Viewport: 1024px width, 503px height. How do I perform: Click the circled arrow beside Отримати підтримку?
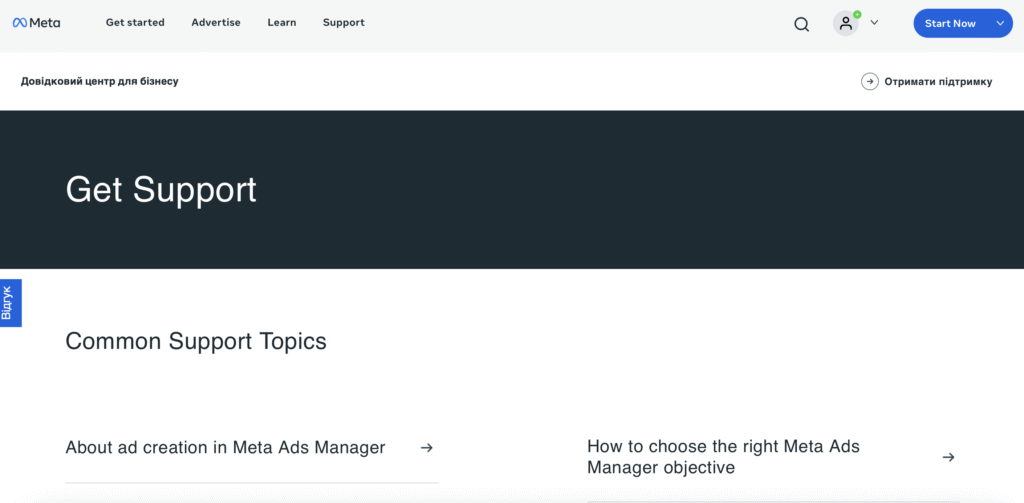coord(870,81)
